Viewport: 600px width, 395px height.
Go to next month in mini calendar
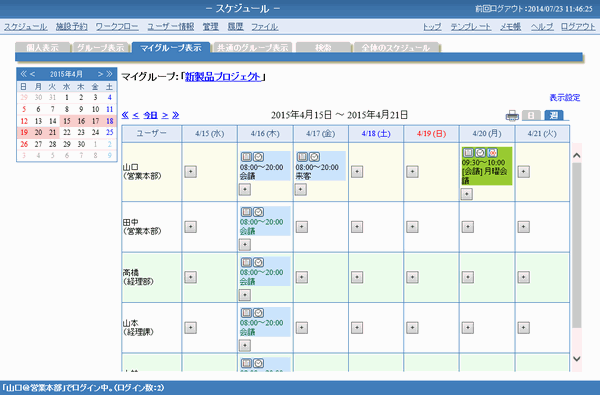pos(100,74)
